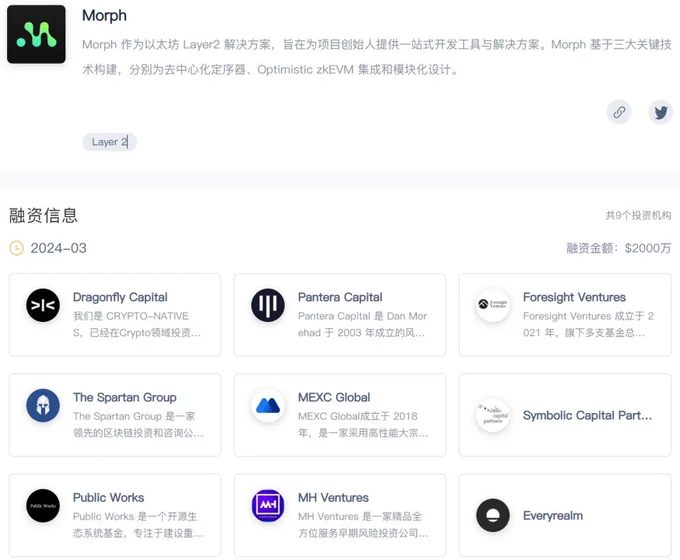Screen dimensions: 680x560
Task: Click the MH Ventures logo
Action: coord(268,506)
